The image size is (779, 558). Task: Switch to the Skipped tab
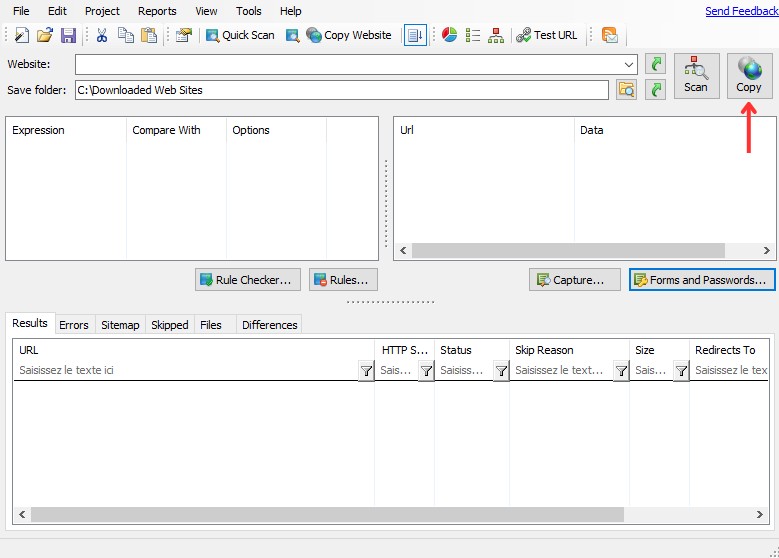[x=169, y=325]
